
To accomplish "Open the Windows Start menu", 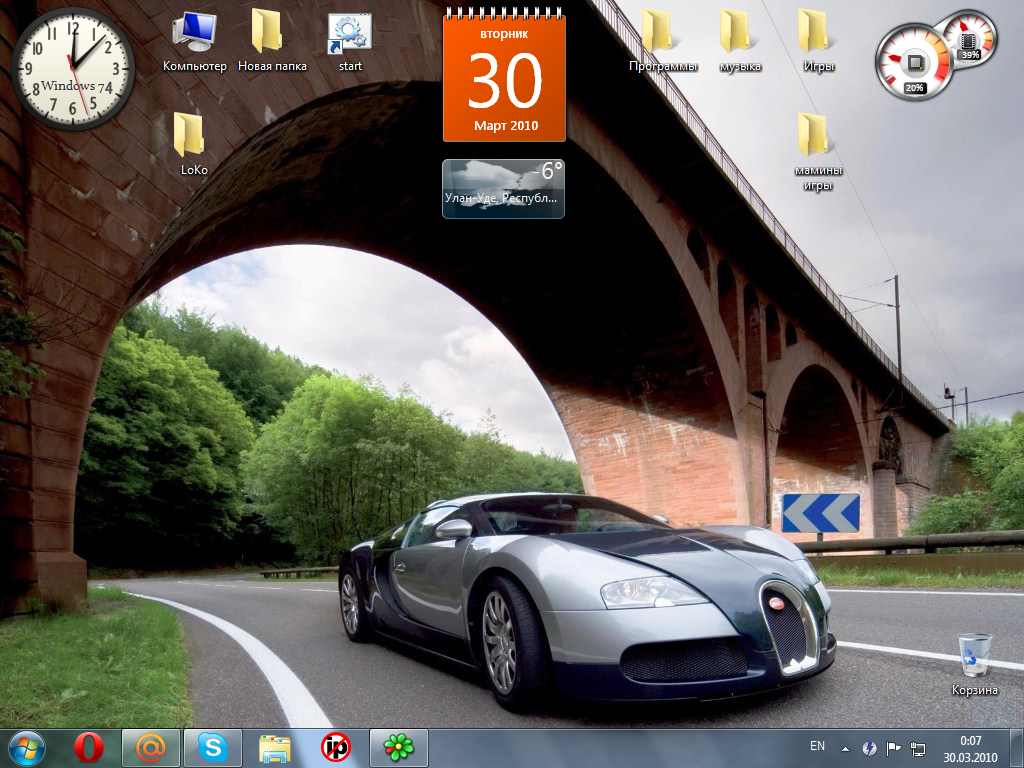I will (x=26, y=747).
